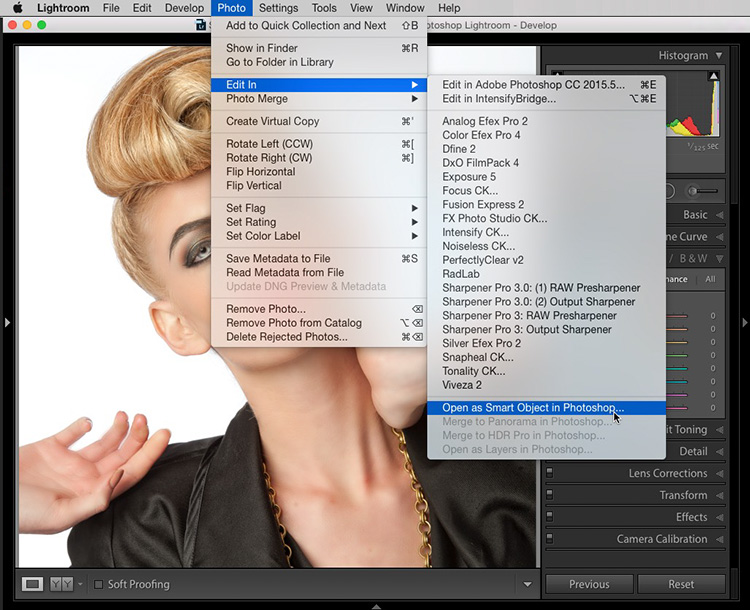
Task: Select Loupe view icon in toolbar
Action: coord(33,584)
